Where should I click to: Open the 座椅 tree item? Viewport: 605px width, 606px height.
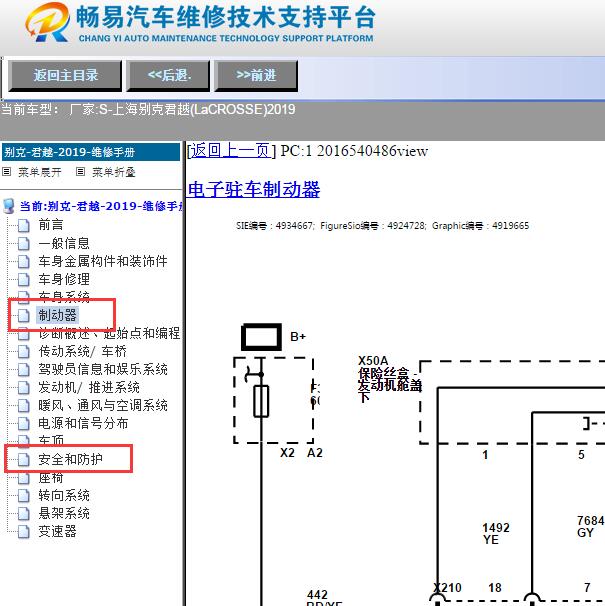(x=51, y=478)
